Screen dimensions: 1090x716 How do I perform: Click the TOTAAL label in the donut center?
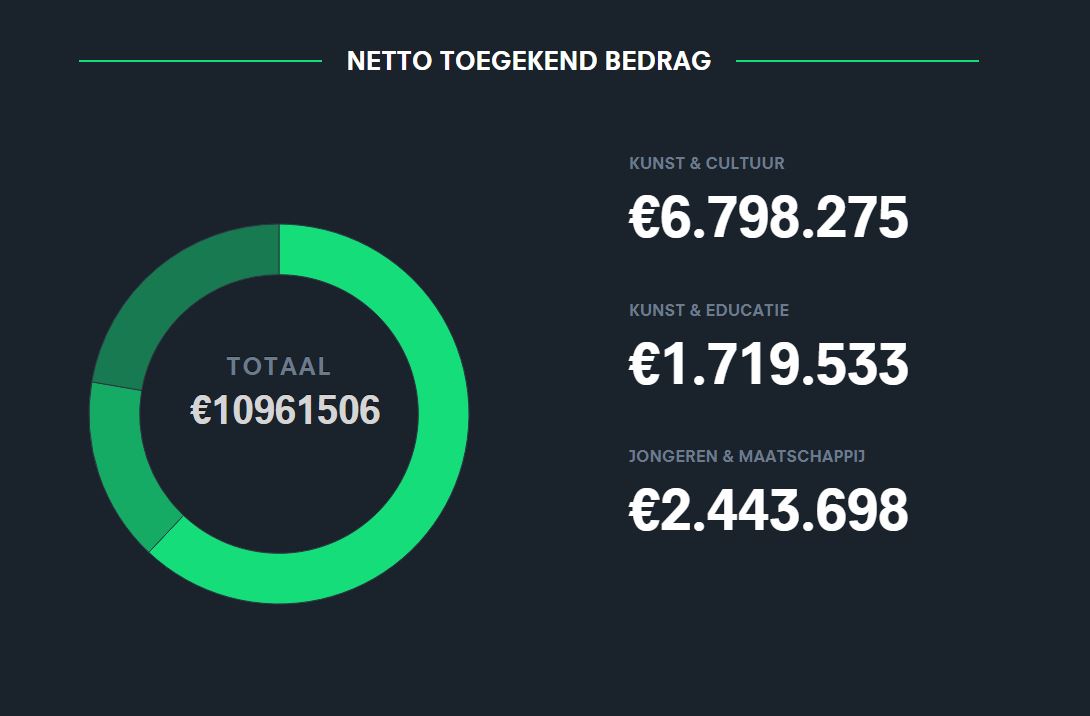pos(279,366)
